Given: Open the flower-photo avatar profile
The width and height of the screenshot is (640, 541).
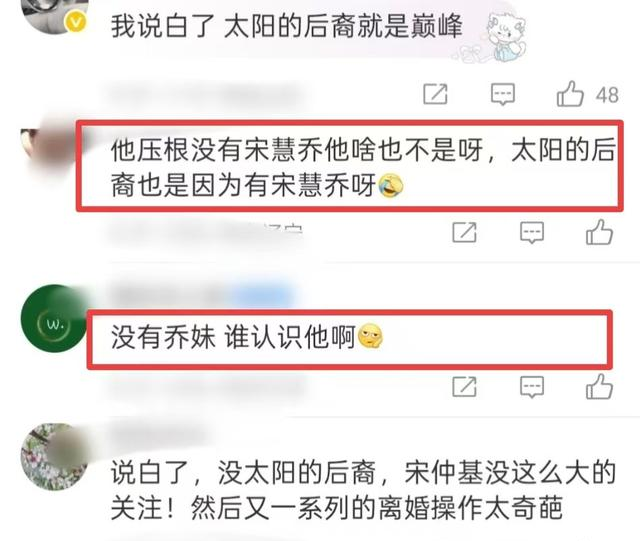Looking at the screenshot, I should 55,457.
